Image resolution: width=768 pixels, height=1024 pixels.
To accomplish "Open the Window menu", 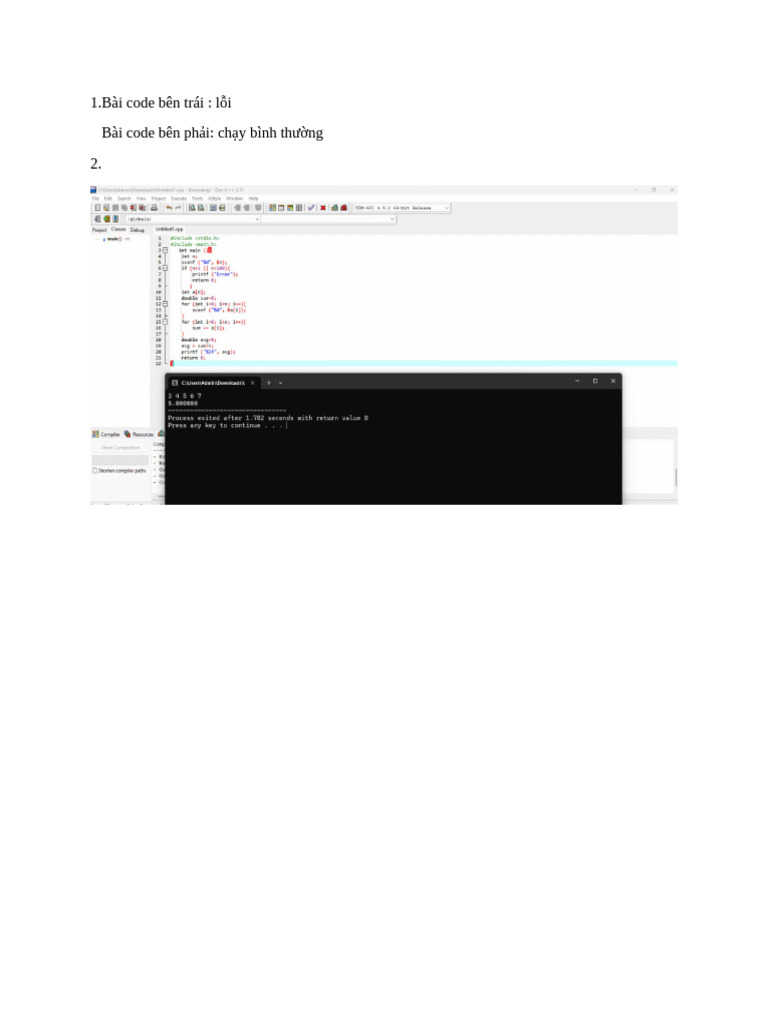I will pyautogui.click(x=234, y=199).
